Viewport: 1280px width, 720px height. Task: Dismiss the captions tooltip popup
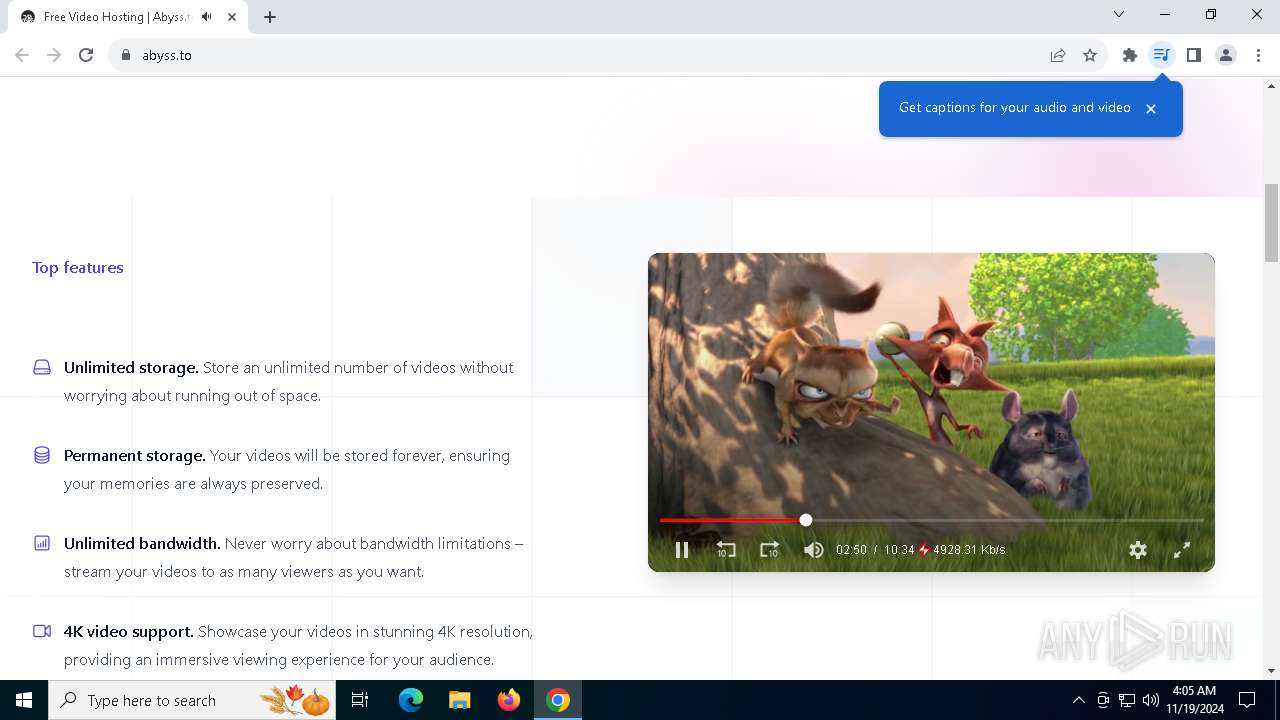click(1151, 109)
